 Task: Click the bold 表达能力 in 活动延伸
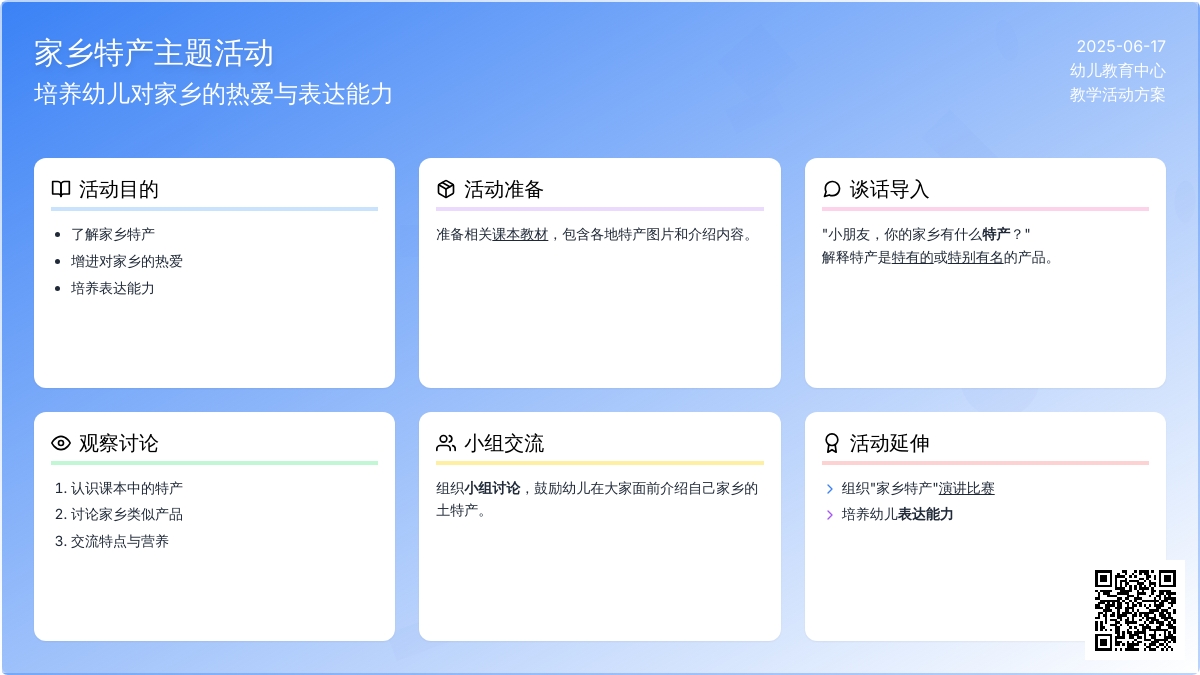(x=925, y=515)
